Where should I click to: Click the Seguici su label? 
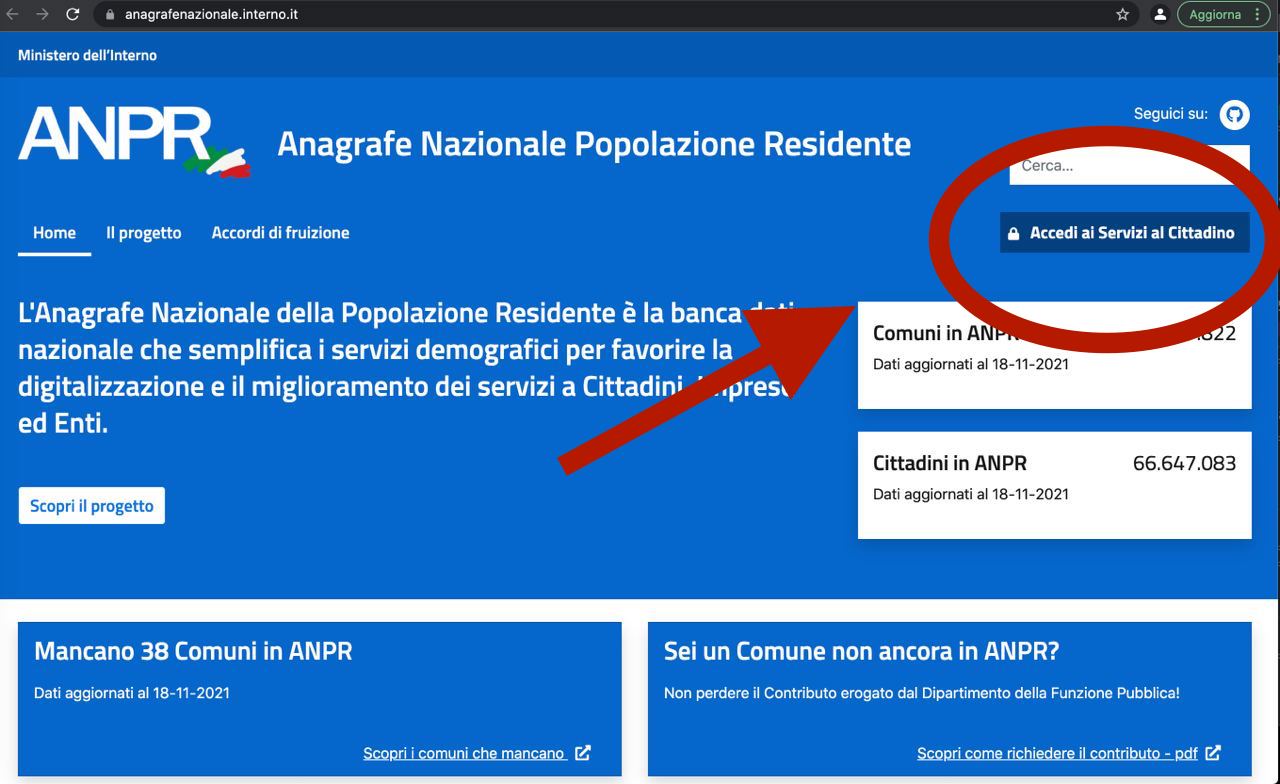coord(1170,114)
